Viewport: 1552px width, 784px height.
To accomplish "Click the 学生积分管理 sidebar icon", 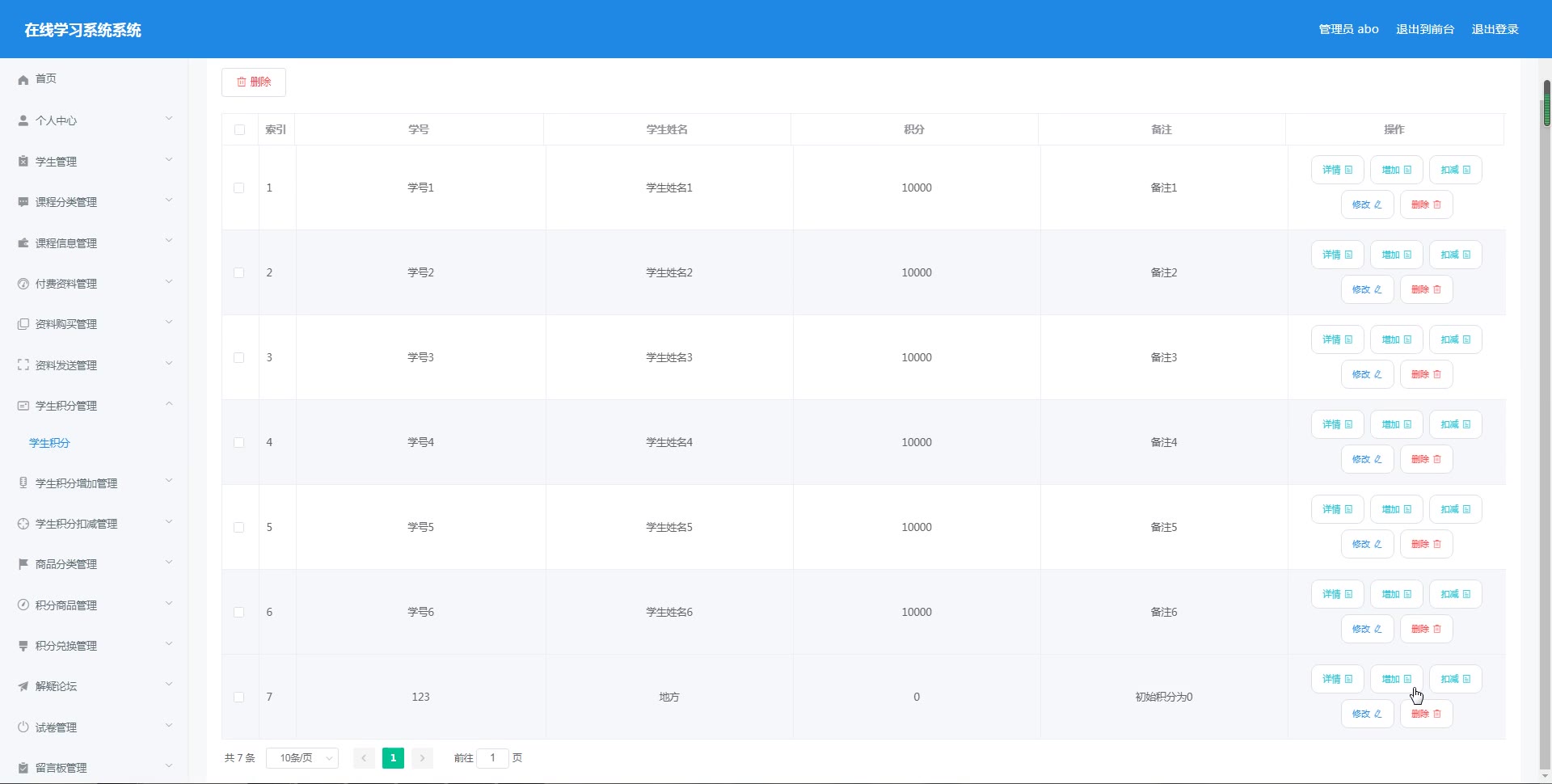I will pyautogui.click(x=23, y=406).
